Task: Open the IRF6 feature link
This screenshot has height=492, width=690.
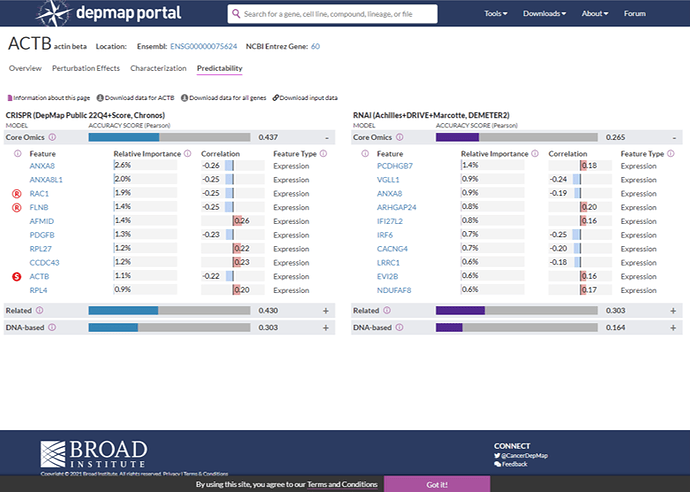Action: 385,235
